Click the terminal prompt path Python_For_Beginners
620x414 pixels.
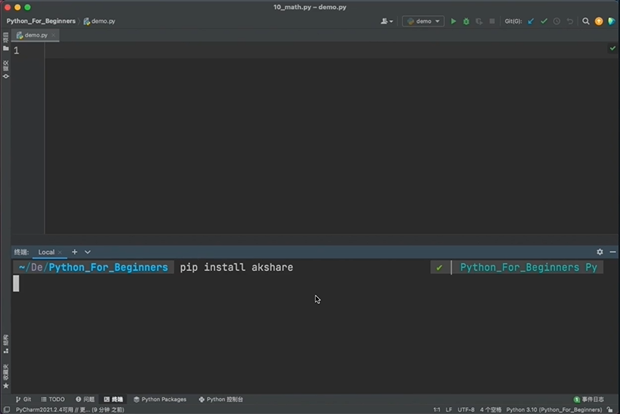pos(108,267)
